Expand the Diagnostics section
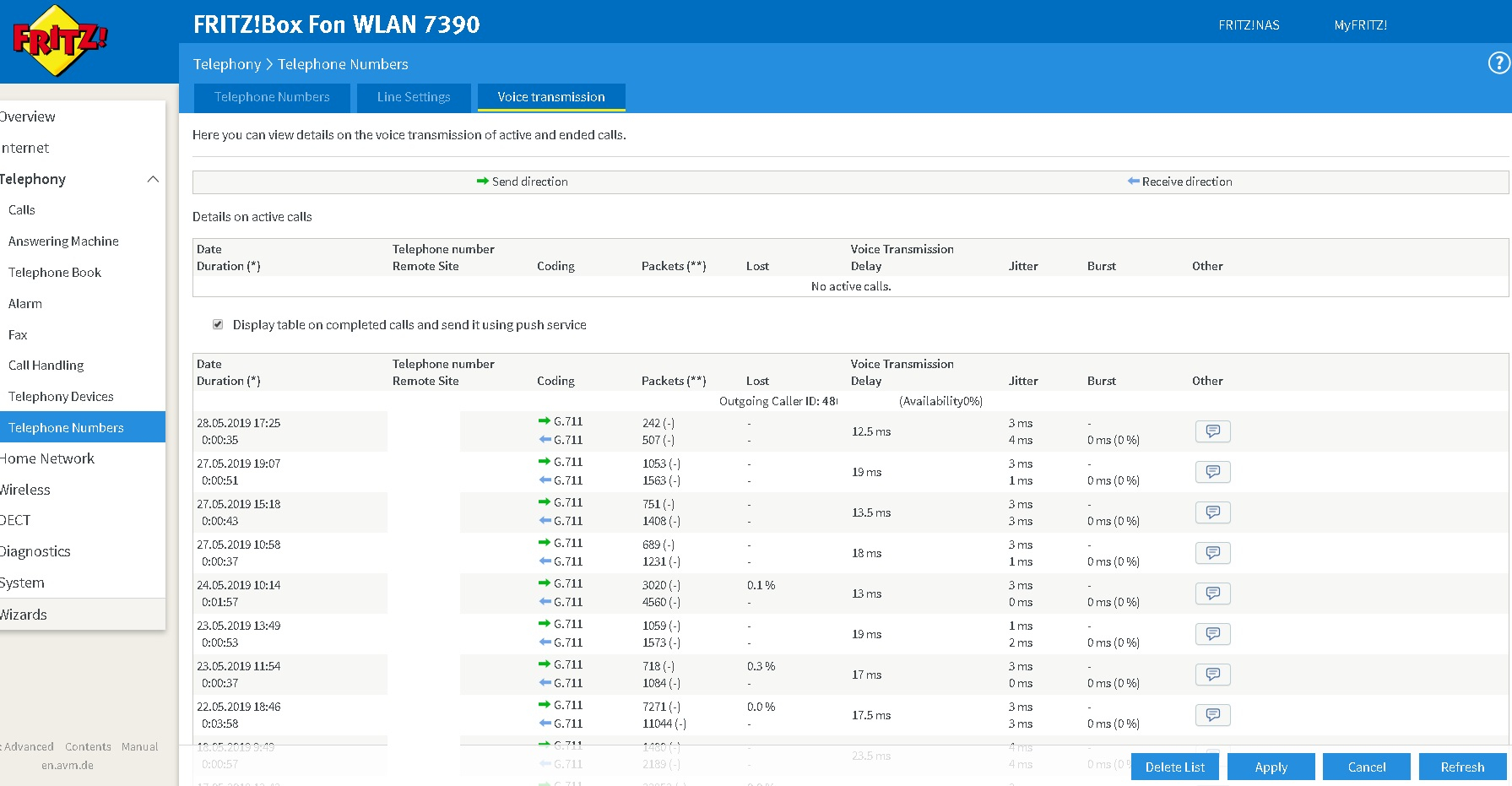The width and height of the screenshot is (1512, 786). point(35,551)
